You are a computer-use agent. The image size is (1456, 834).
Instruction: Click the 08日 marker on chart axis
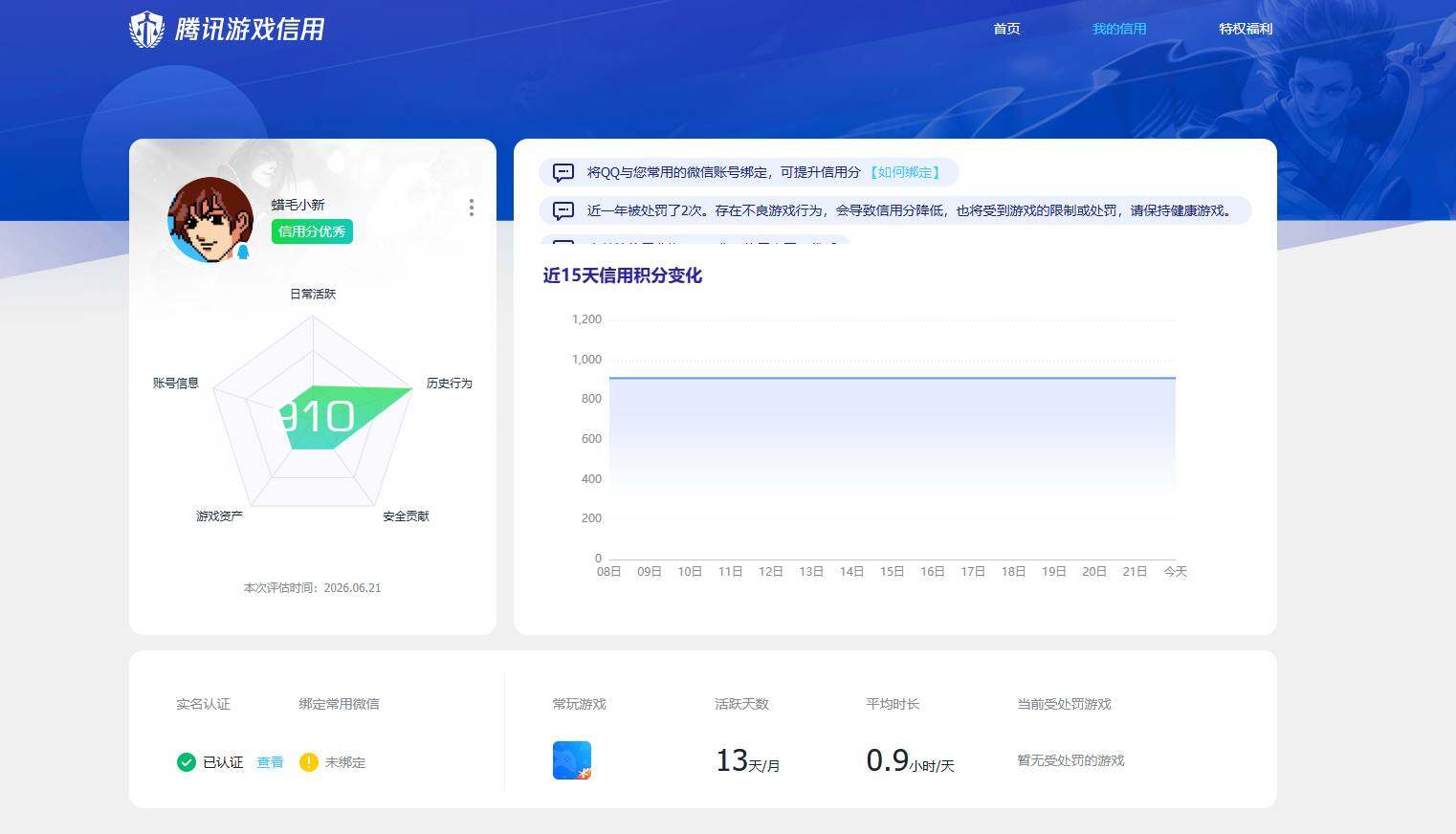click(x=608, y=571)
